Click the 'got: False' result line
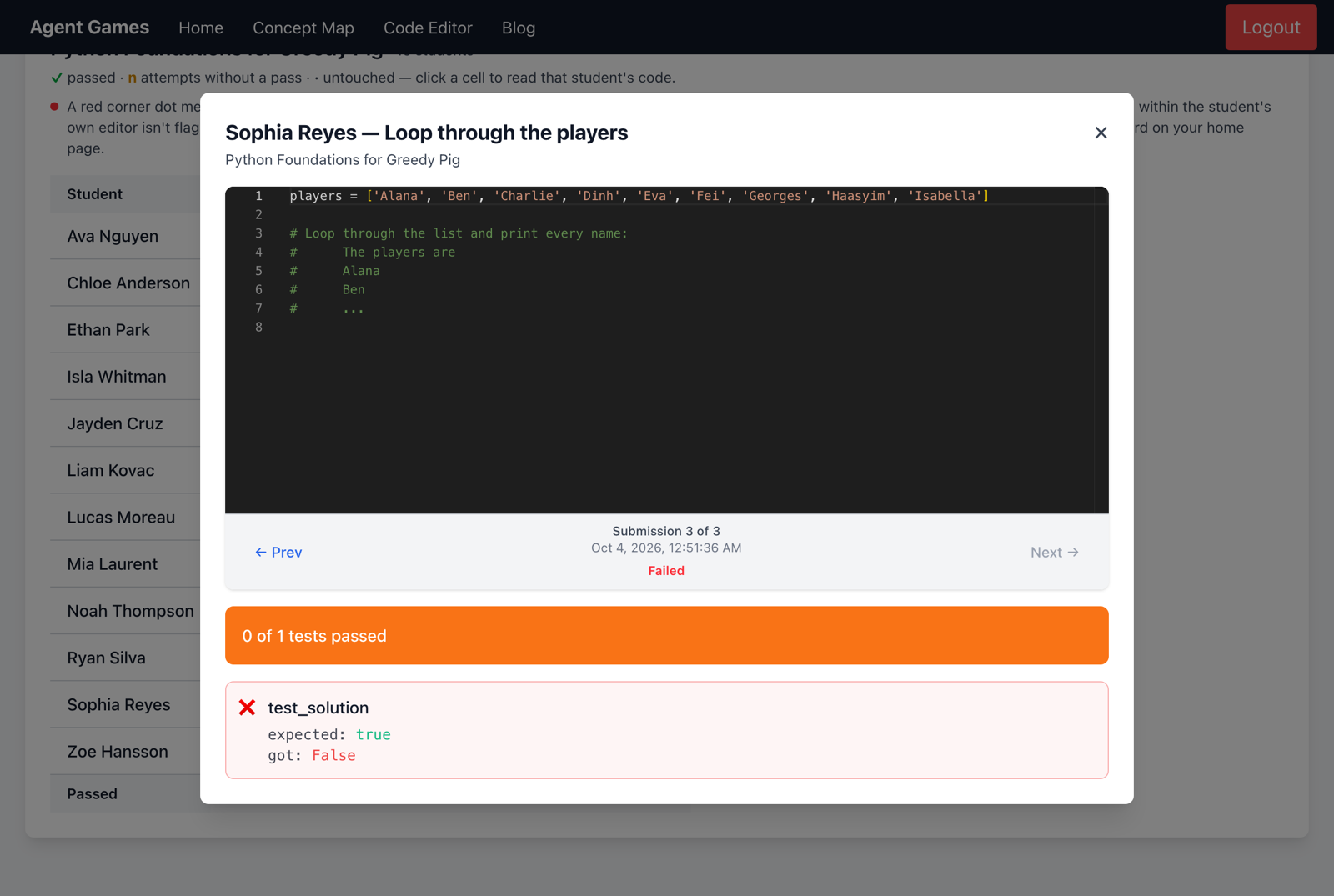 (x=312, y=755)
